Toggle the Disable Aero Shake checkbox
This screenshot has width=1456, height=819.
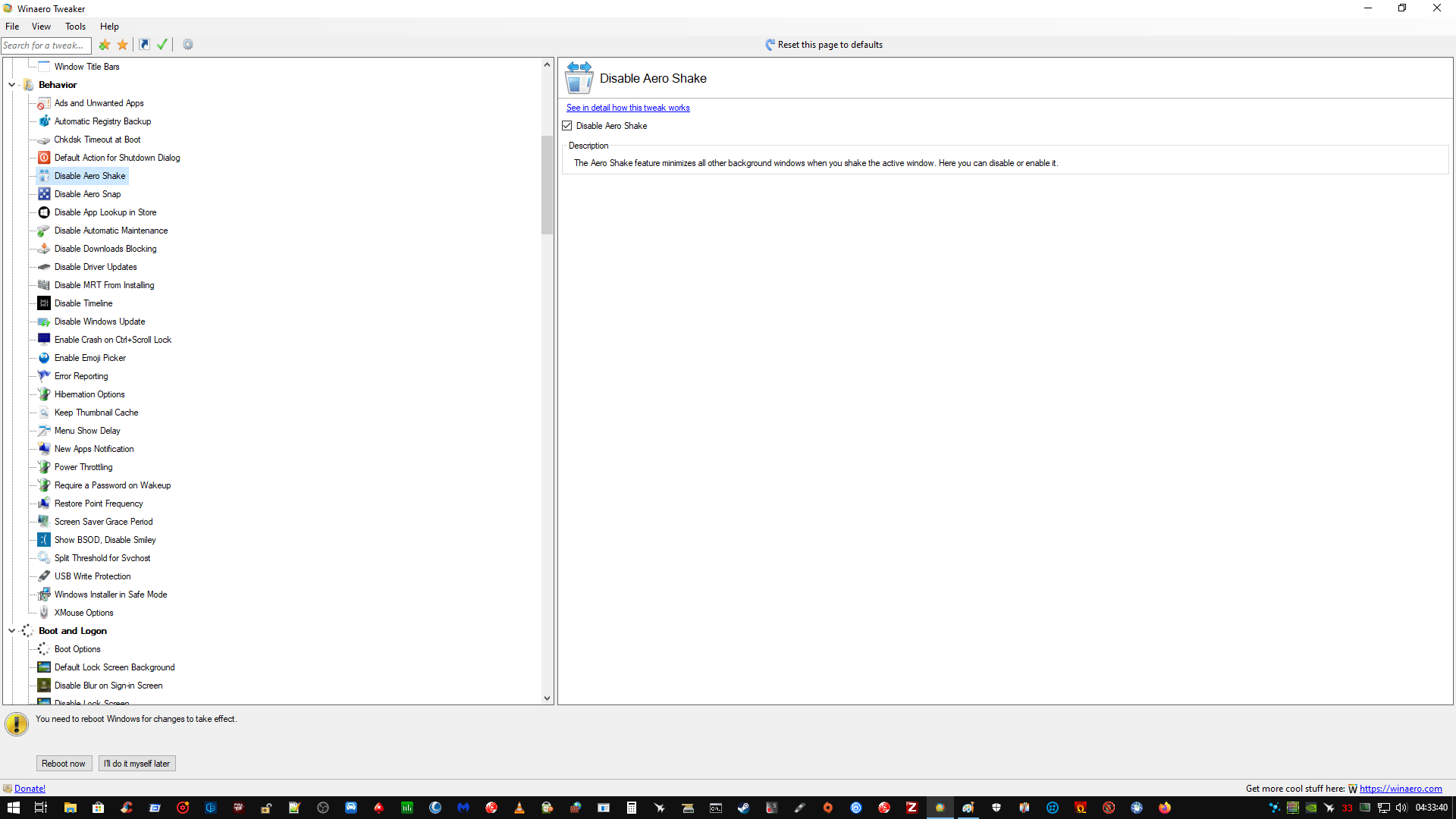tap(567, 126)
